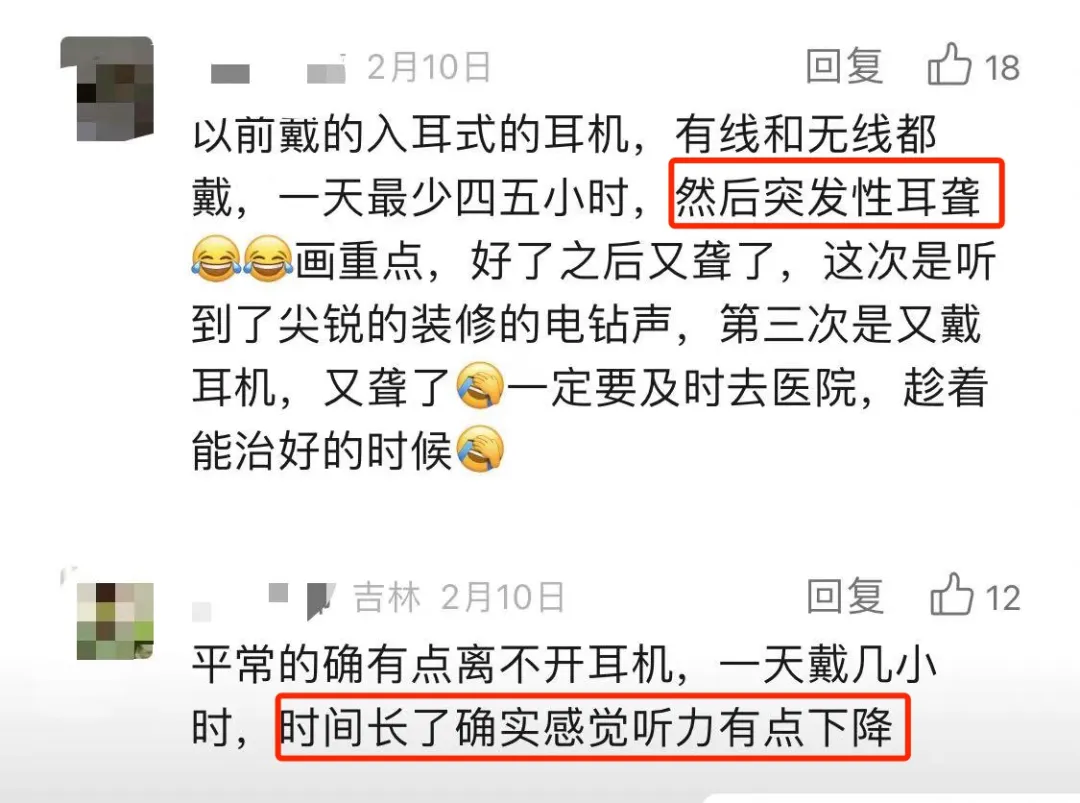The width and height of the screenshot is (1080, 803).
Task: Tap the first commenter's blurred username
Action: click(x=278, y=72)
